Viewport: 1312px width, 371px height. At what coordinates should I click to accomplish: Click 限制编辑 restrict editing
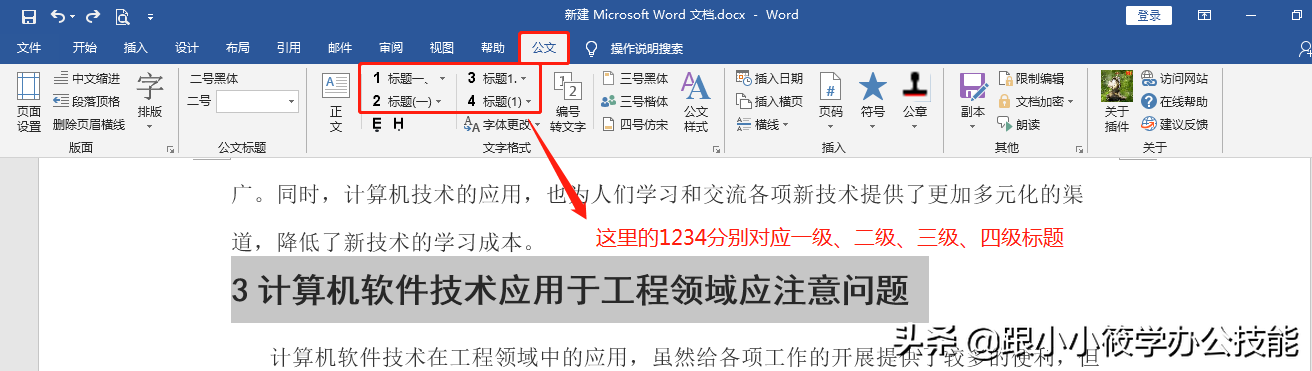1031,78
